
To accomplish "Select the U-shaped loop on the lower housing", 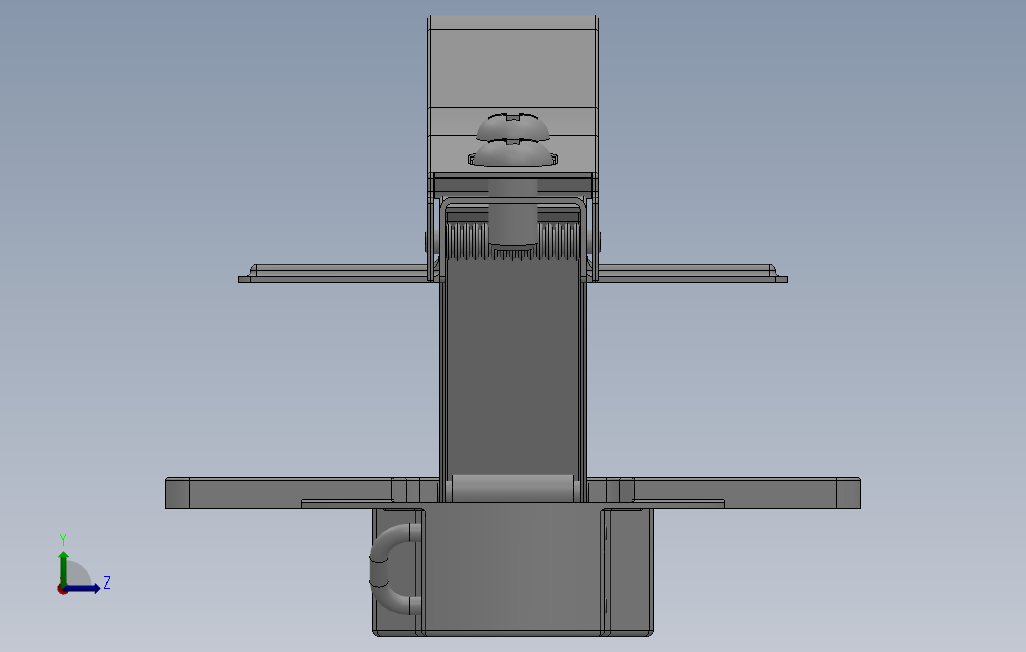I will tap(395, 568).
